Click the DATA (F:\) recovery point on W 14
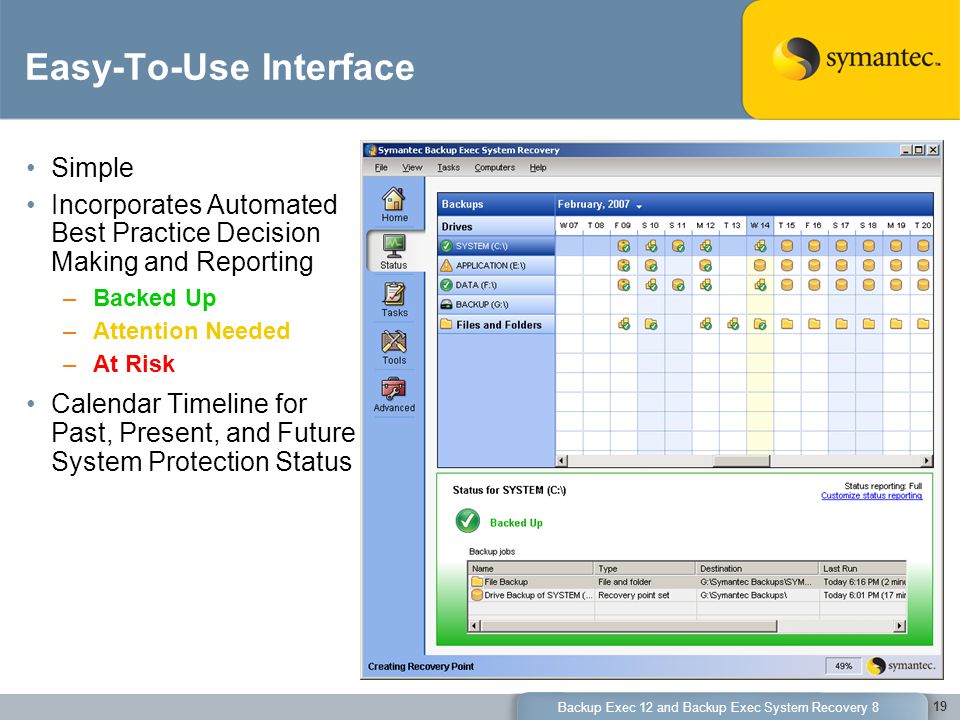960x720 pixels. pos(760,285)
